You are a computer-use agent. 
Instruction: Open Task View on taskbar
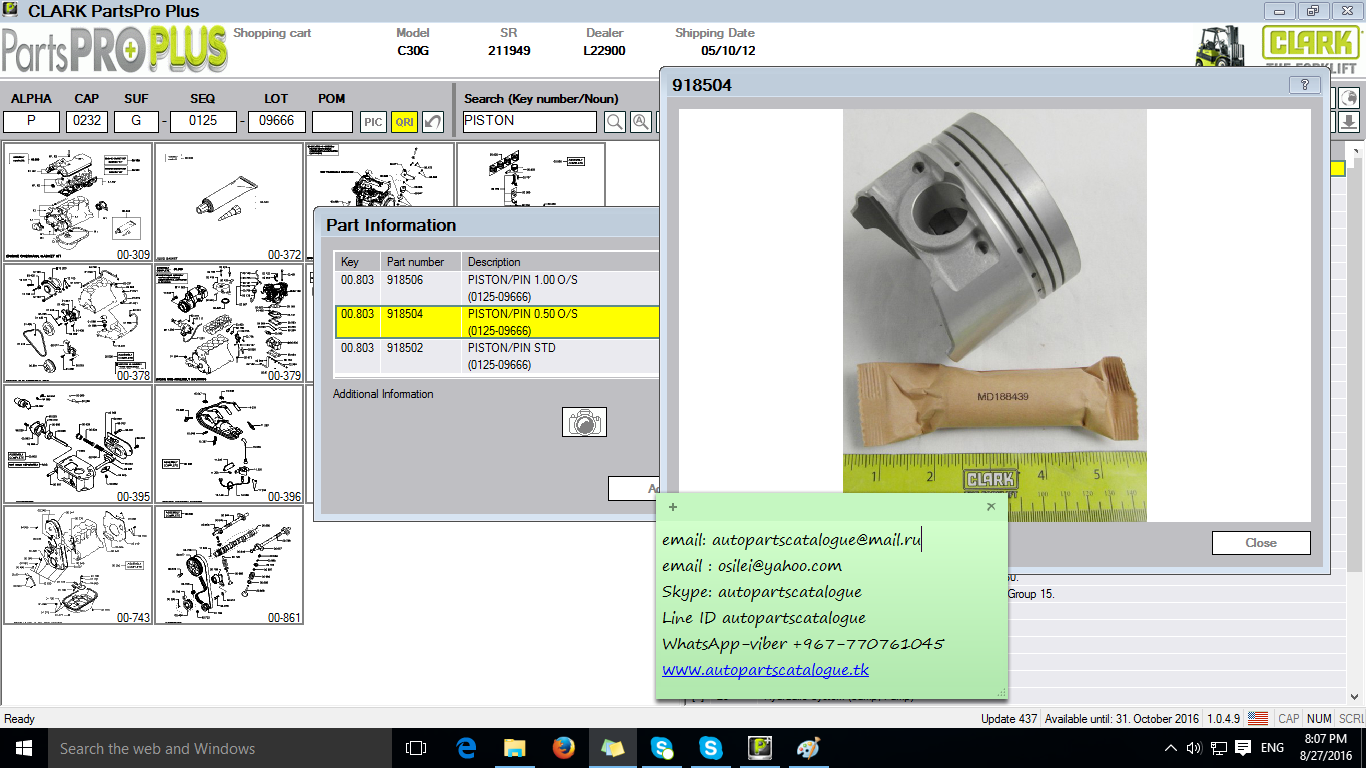tap(416, 748)
